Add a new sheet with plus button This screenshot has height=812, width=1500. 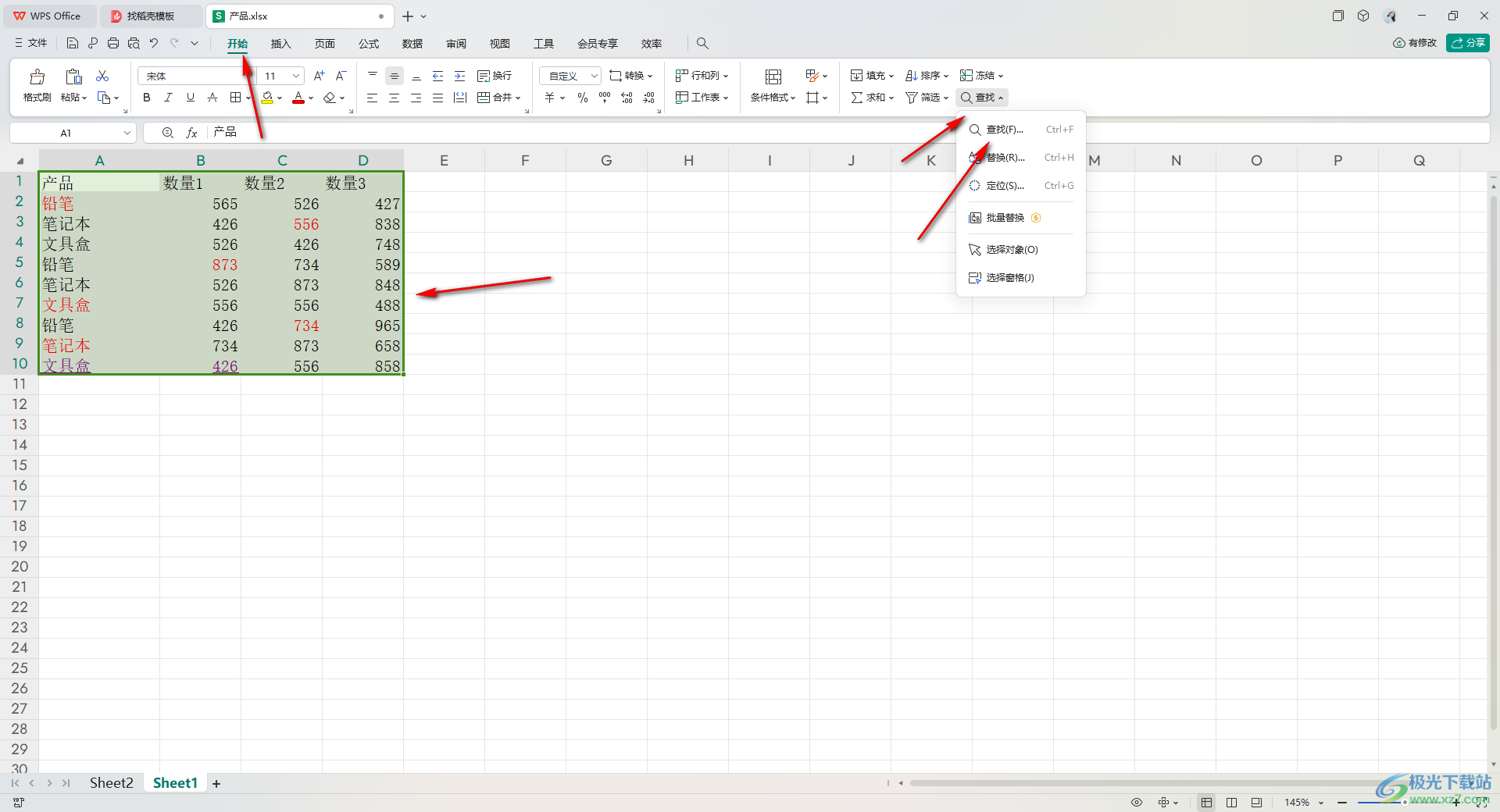click(216, 783)
